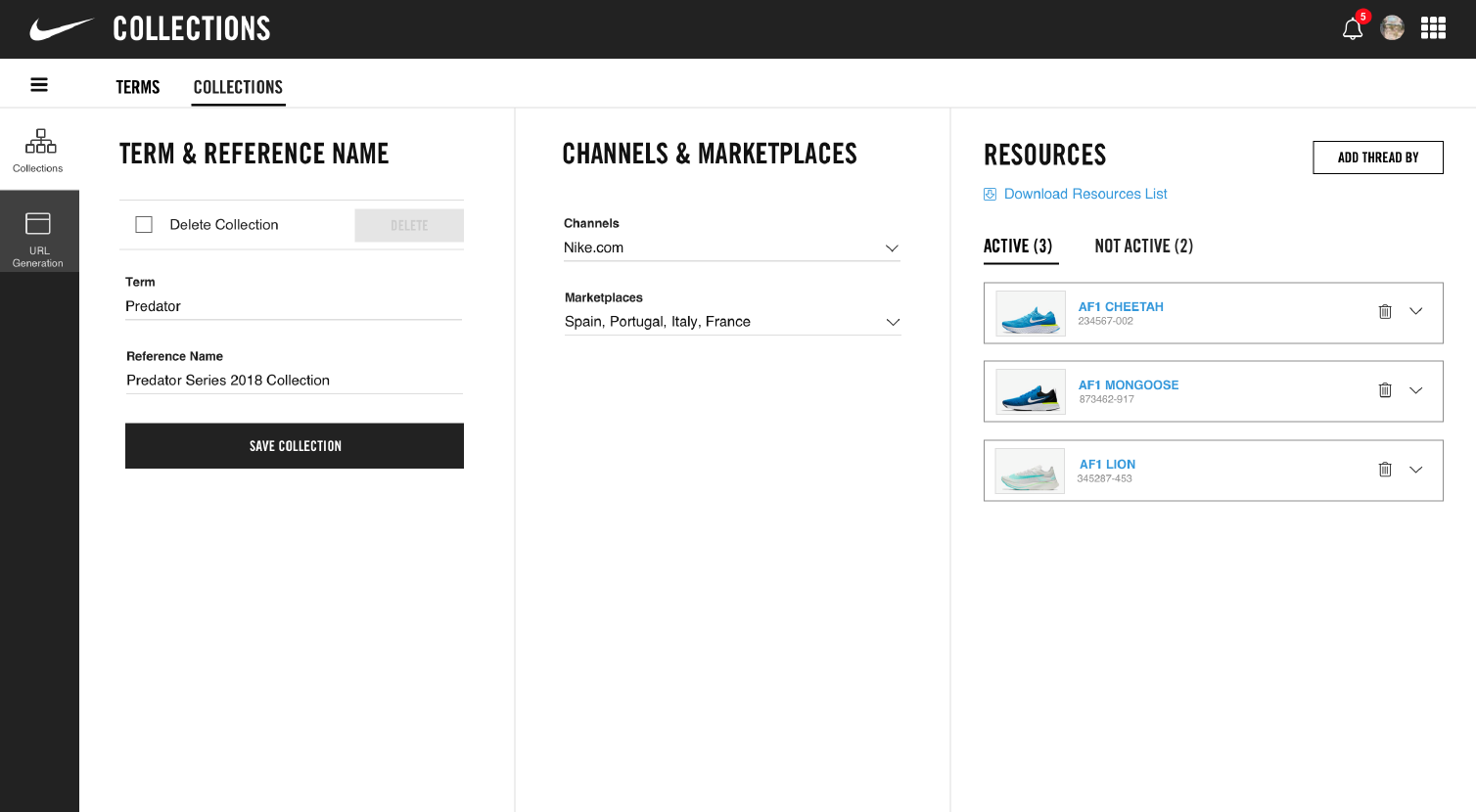Viewport: 1476px width, 812px height.
Task: Click the Download Resources List link
Action: 1084,194
